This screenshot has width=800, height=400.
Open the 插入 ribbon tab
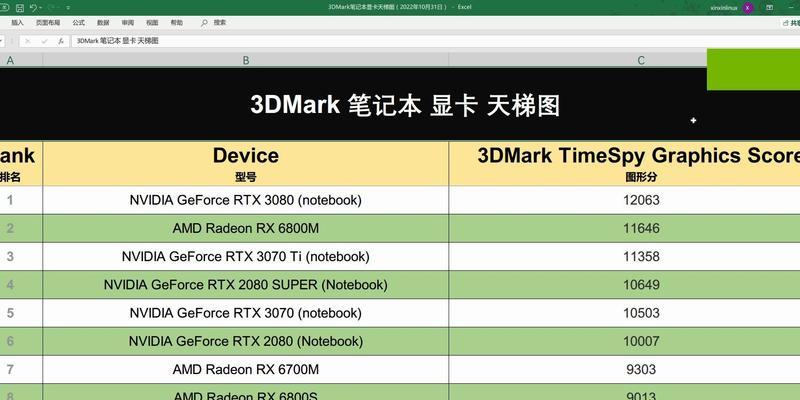click(x=17, y=23)
